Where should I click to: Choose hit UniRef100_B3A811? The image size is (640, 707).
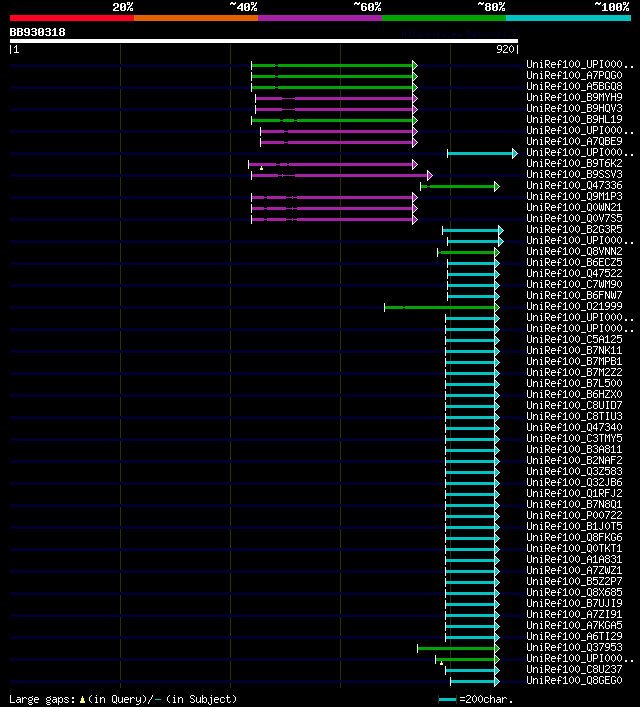pyautogui.click(x=574, y=450)
